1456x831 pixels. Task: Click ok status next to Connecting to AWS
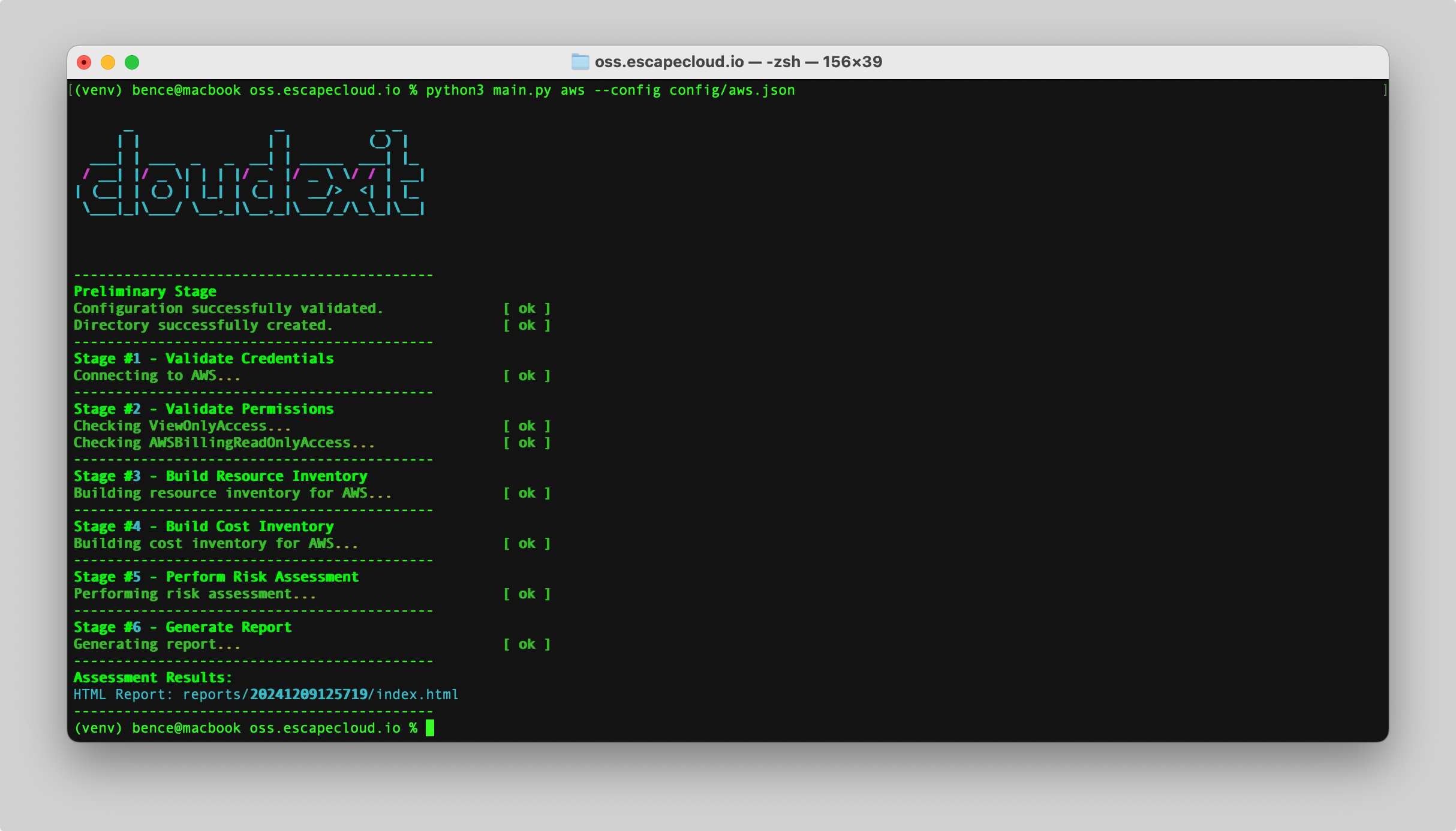[x=527, y=375]
